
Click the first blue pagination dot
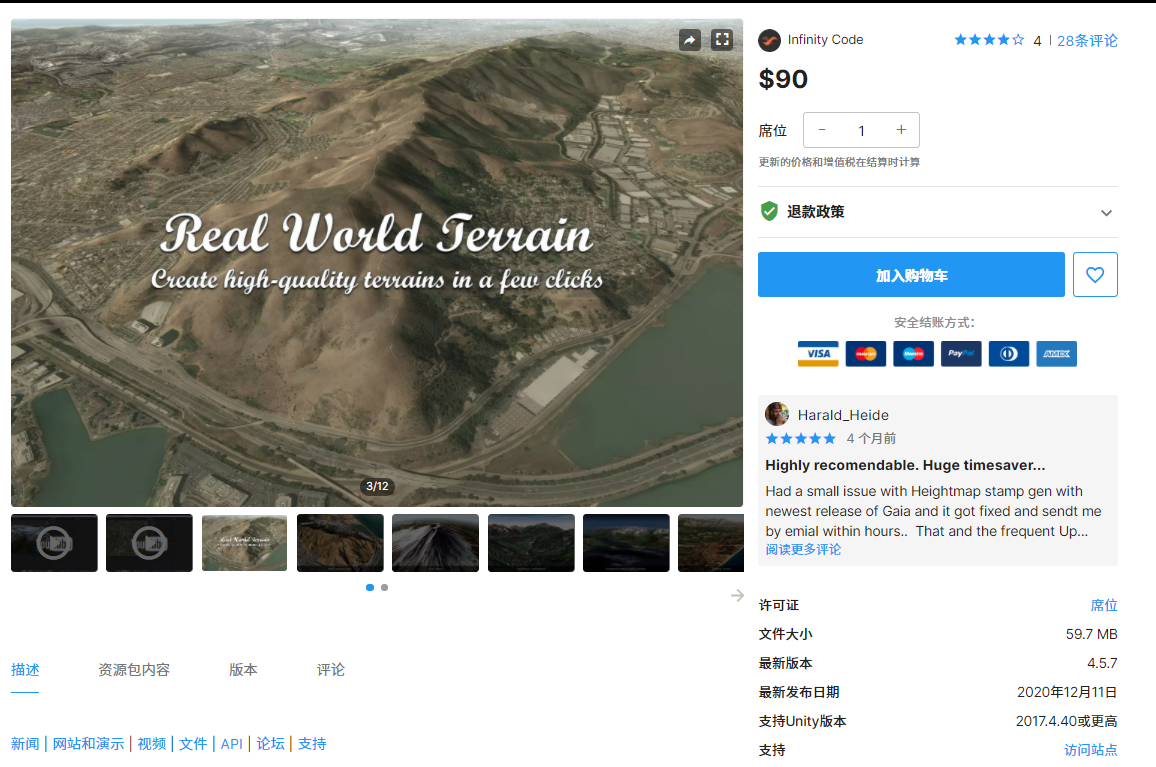click(370, 587)
